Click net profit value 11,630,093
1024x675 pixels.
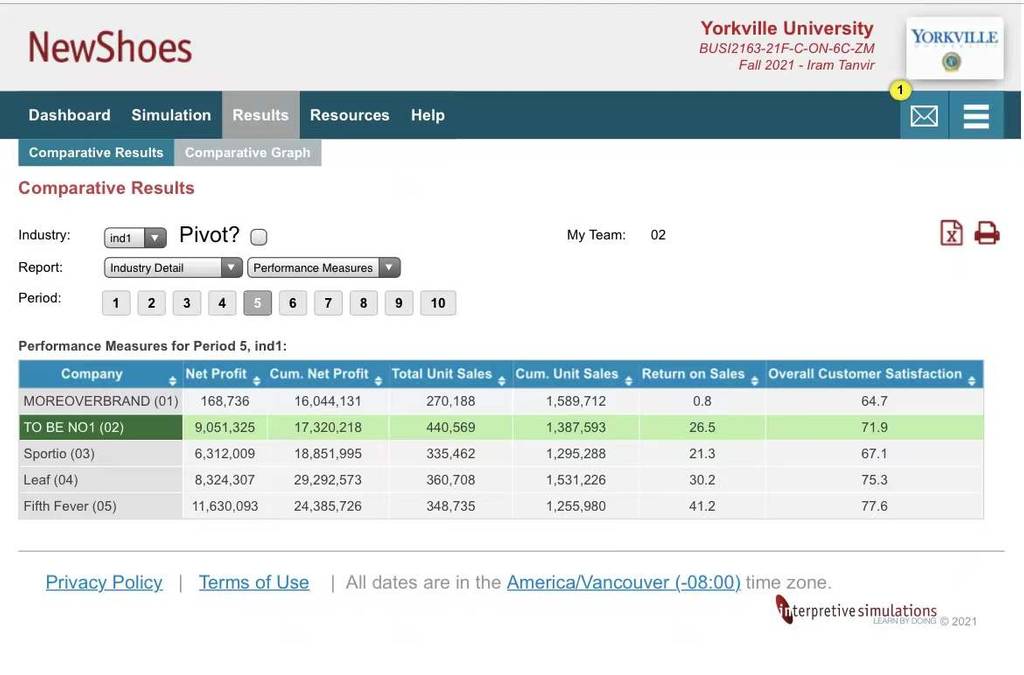tap(225, 506)
